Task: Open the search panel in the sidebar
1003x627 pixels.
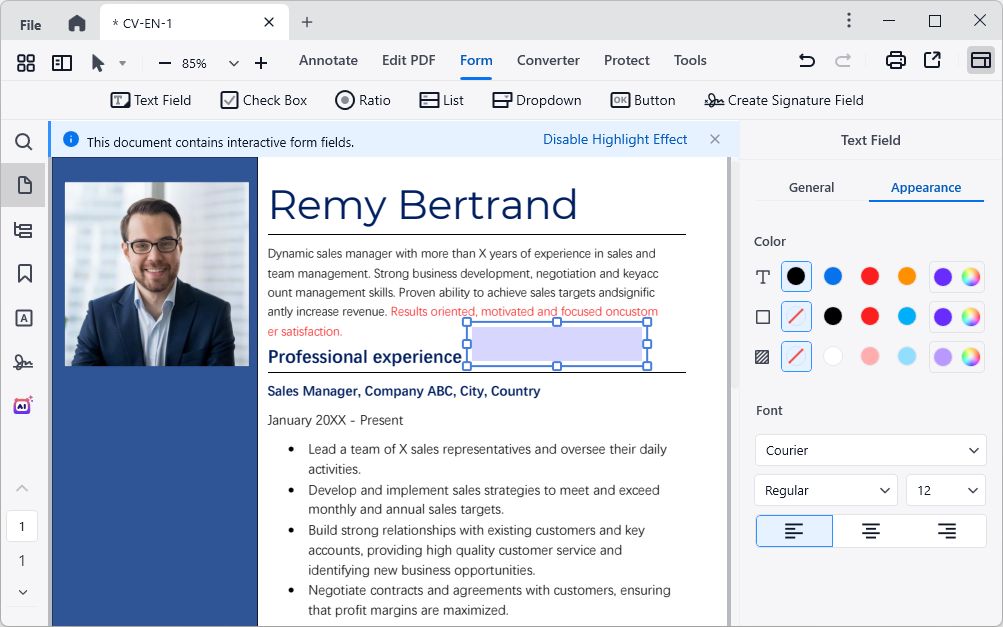Action: 24,142
